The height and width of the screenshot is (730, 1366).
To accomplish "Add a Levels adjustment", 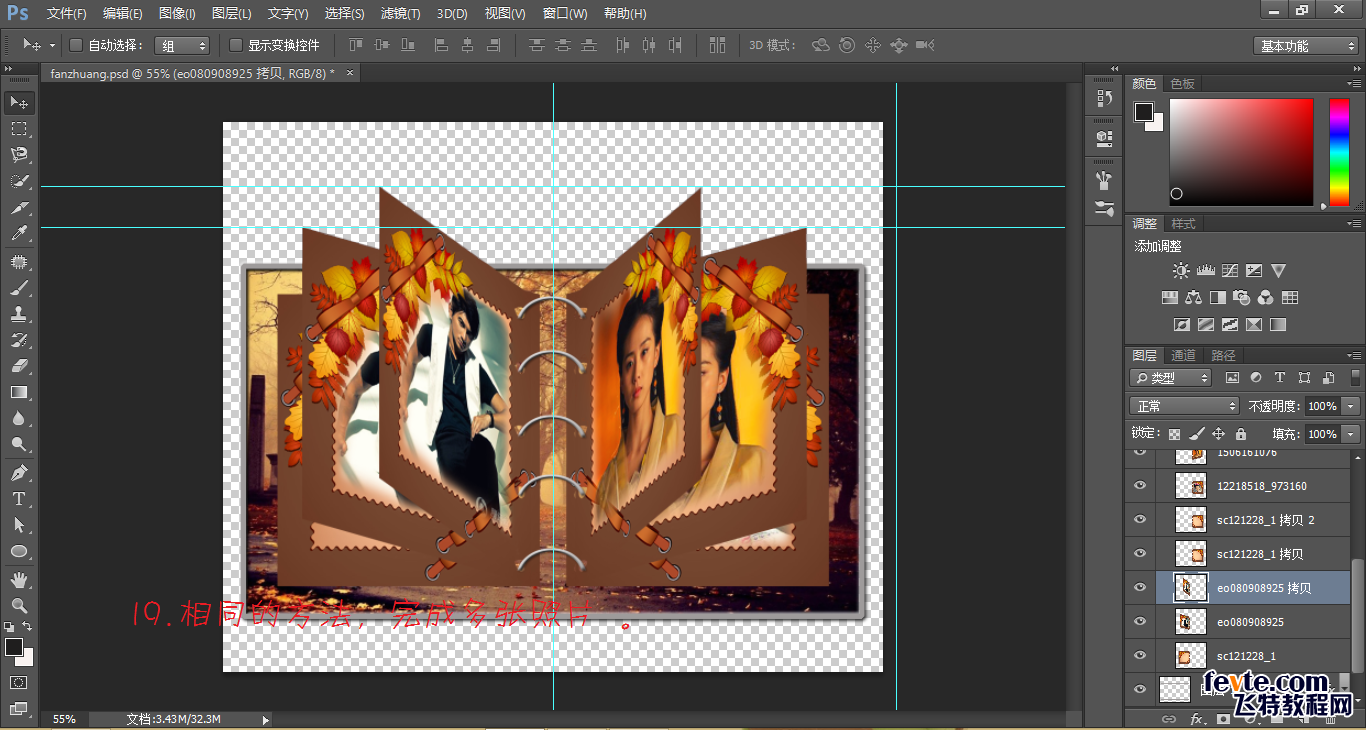I will (1205, 271).
